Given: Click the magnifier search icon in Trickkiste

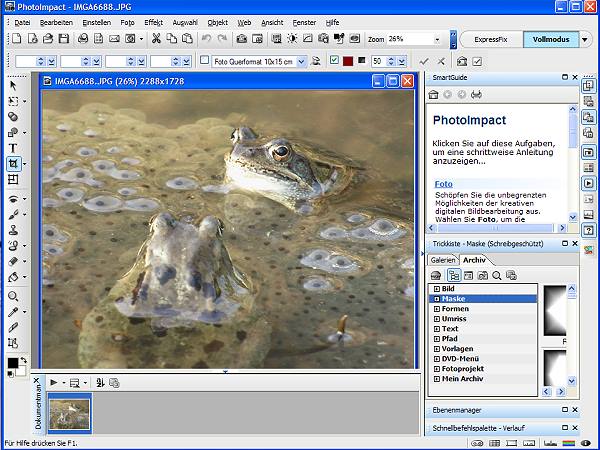Looking at the screenshot, I should [496, 275].
